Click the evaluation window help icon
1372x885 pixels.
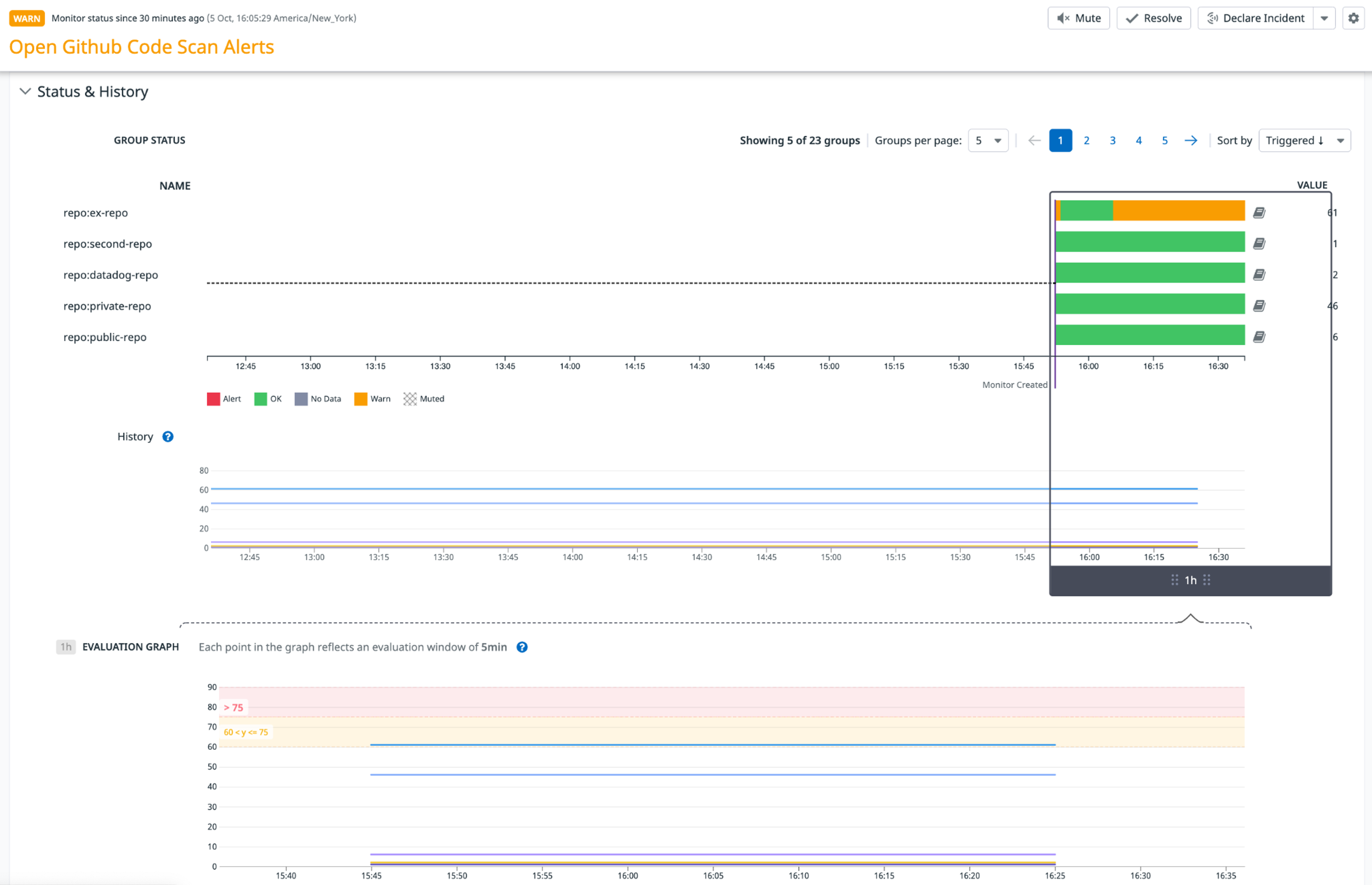click(x=523, y=647)
